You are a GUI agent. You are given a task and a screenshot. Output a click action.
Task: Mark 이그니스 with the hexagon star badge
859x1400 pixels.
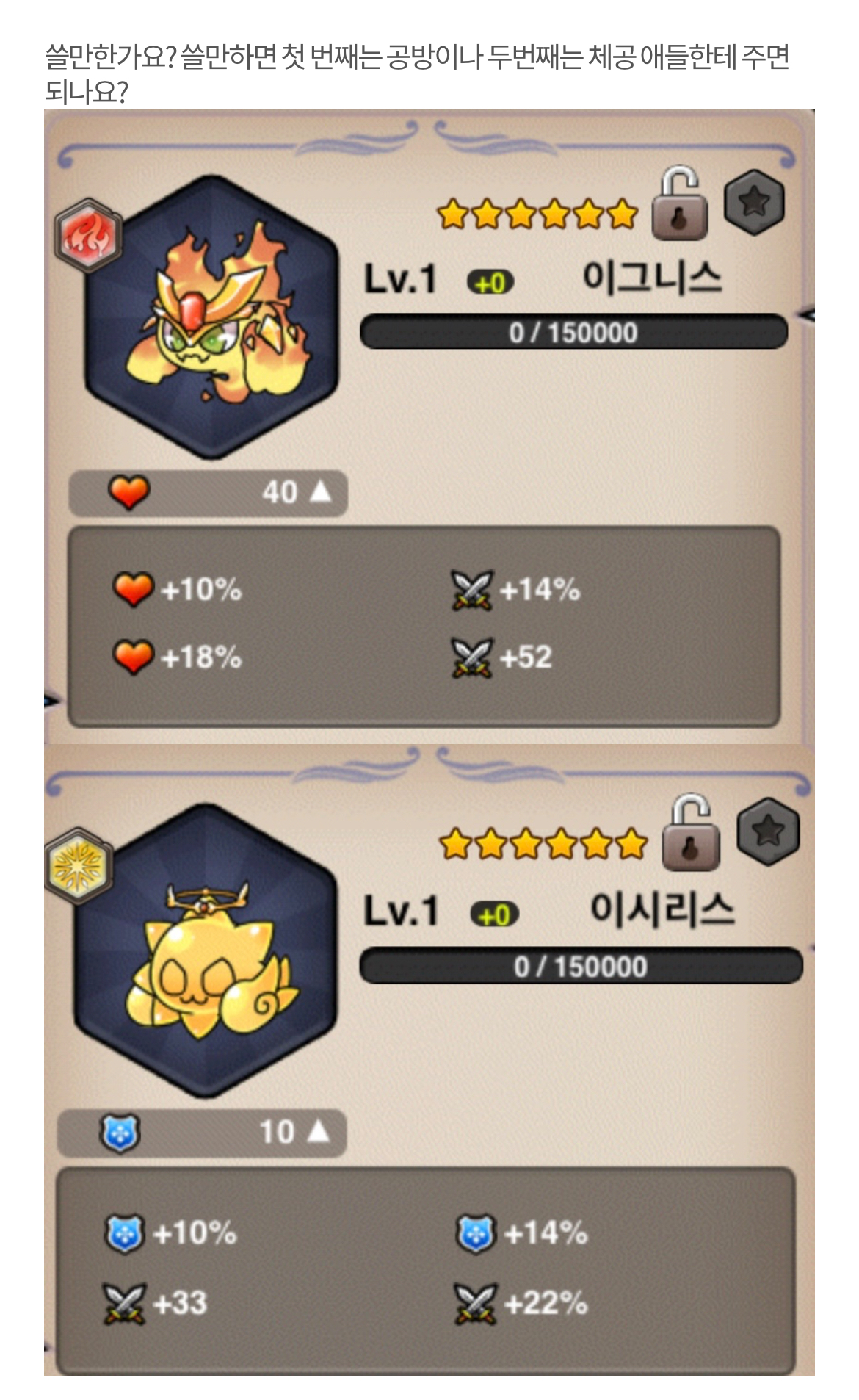[x=754, y=202]
